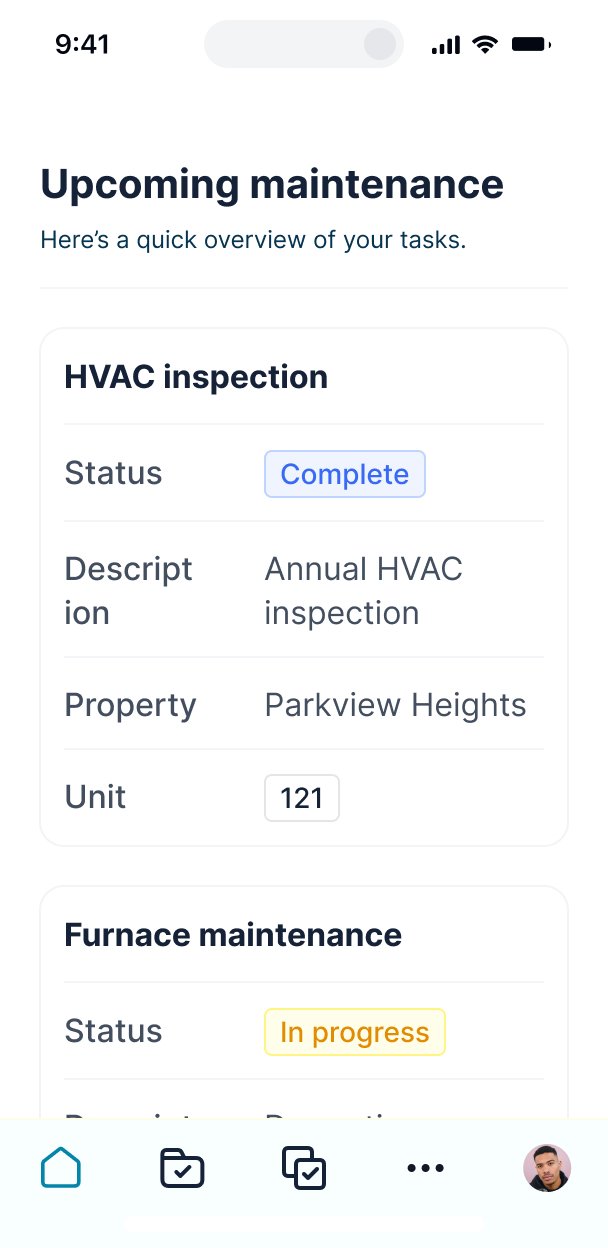Tap the cellular signal bars in status bar
The height and width of the screenshot is (1248, 608).
445,44
